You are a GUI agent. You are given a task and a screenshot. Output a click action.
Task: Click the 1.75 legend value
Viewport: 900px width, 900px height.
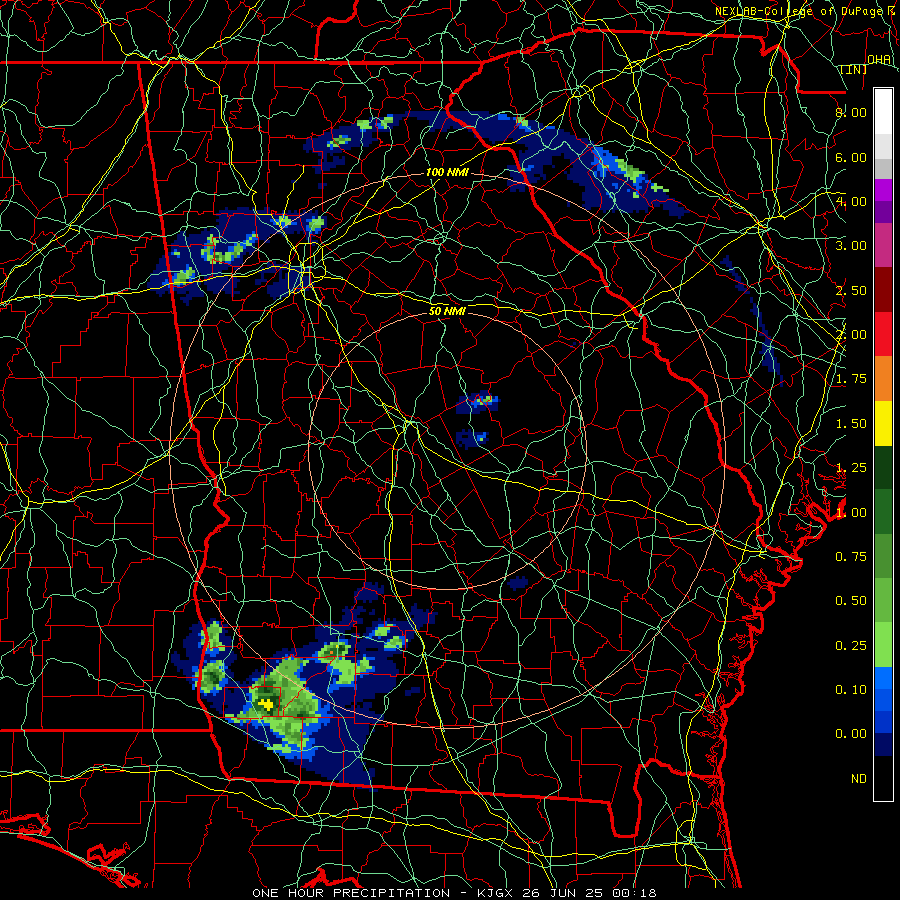(x=851, y=379)
